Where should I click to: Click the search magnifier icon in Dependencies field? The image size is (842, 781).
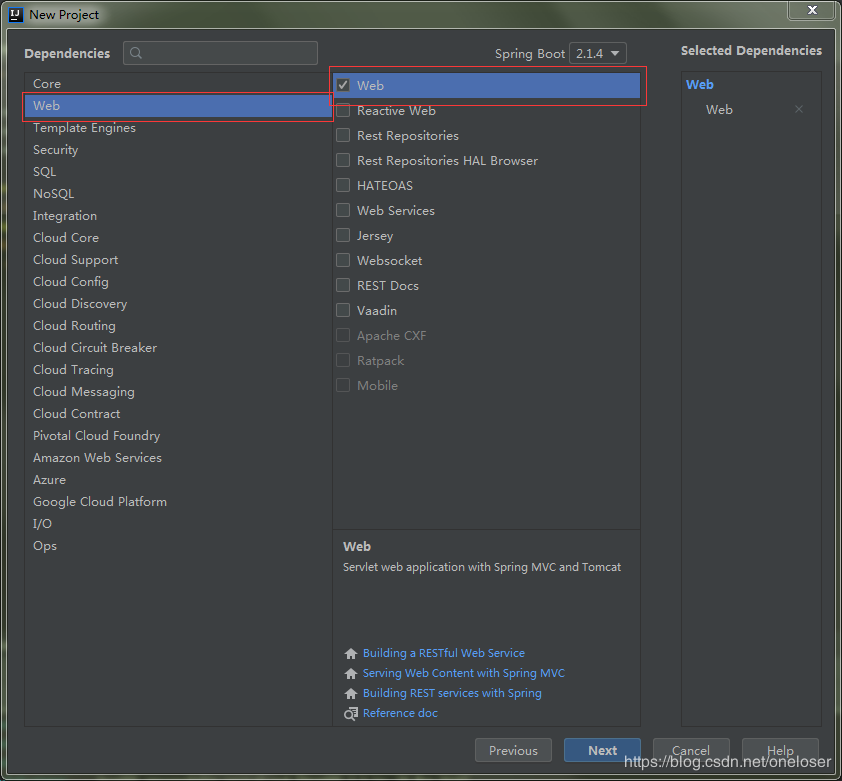click(136, 53)
